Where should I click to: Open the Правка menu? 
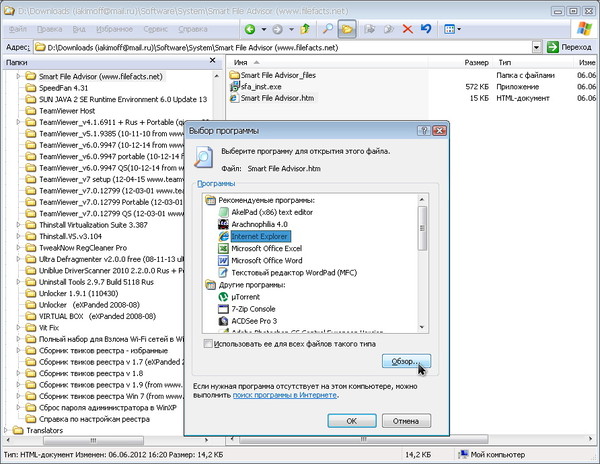coord(49,29)
